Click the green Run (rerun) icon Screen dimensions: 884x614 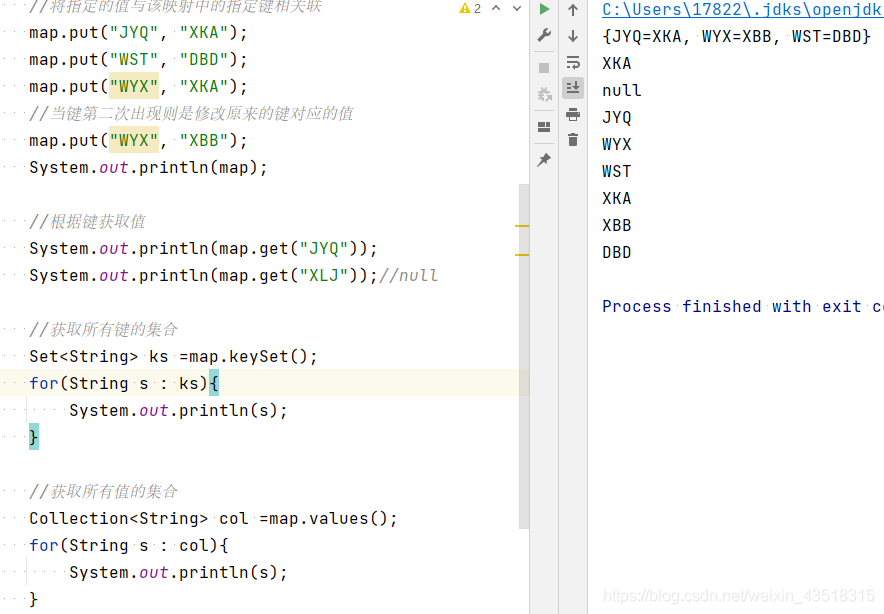[x=544, y=9]
